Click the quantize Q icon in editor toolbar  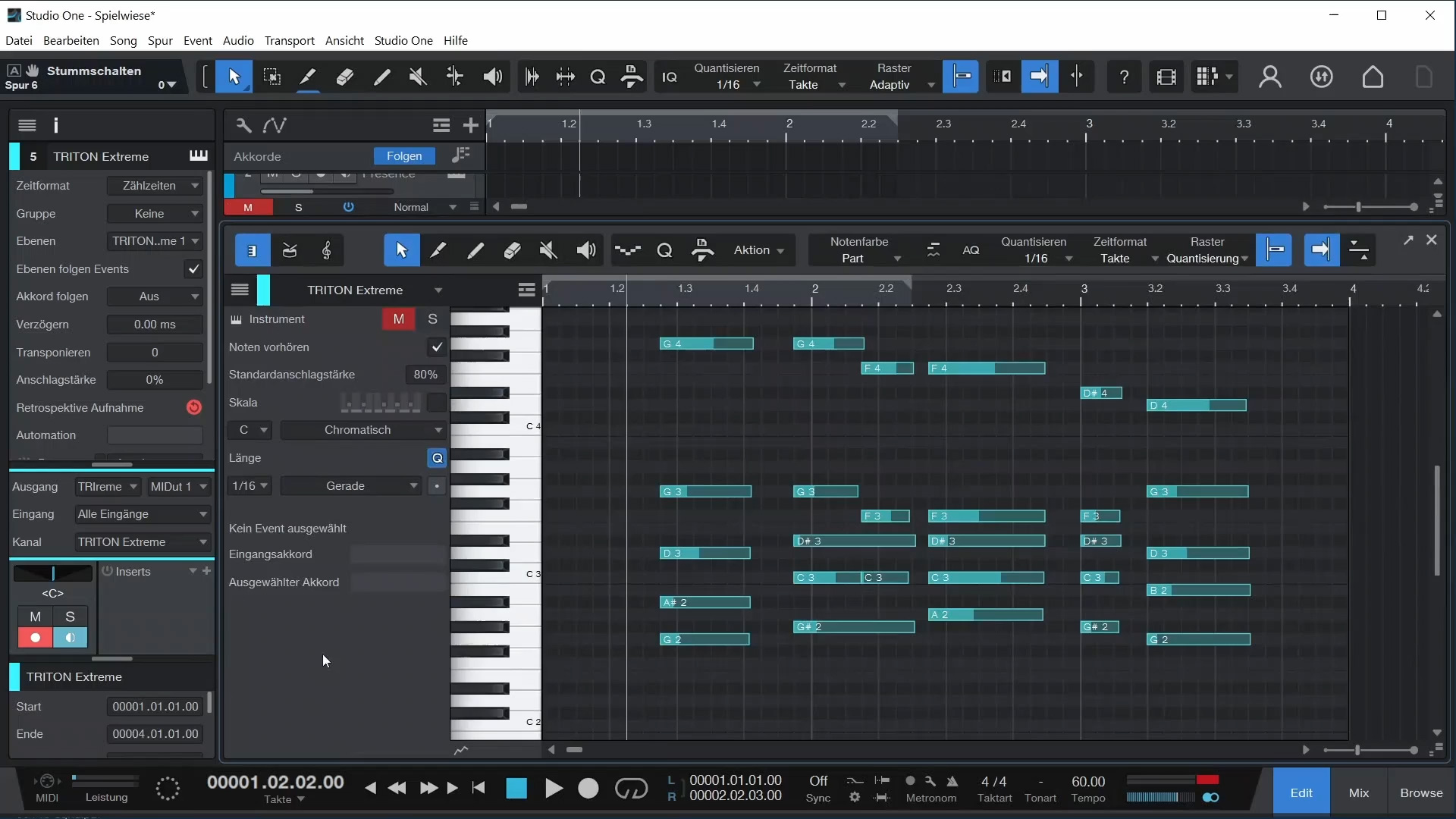(x=664, y=250)
